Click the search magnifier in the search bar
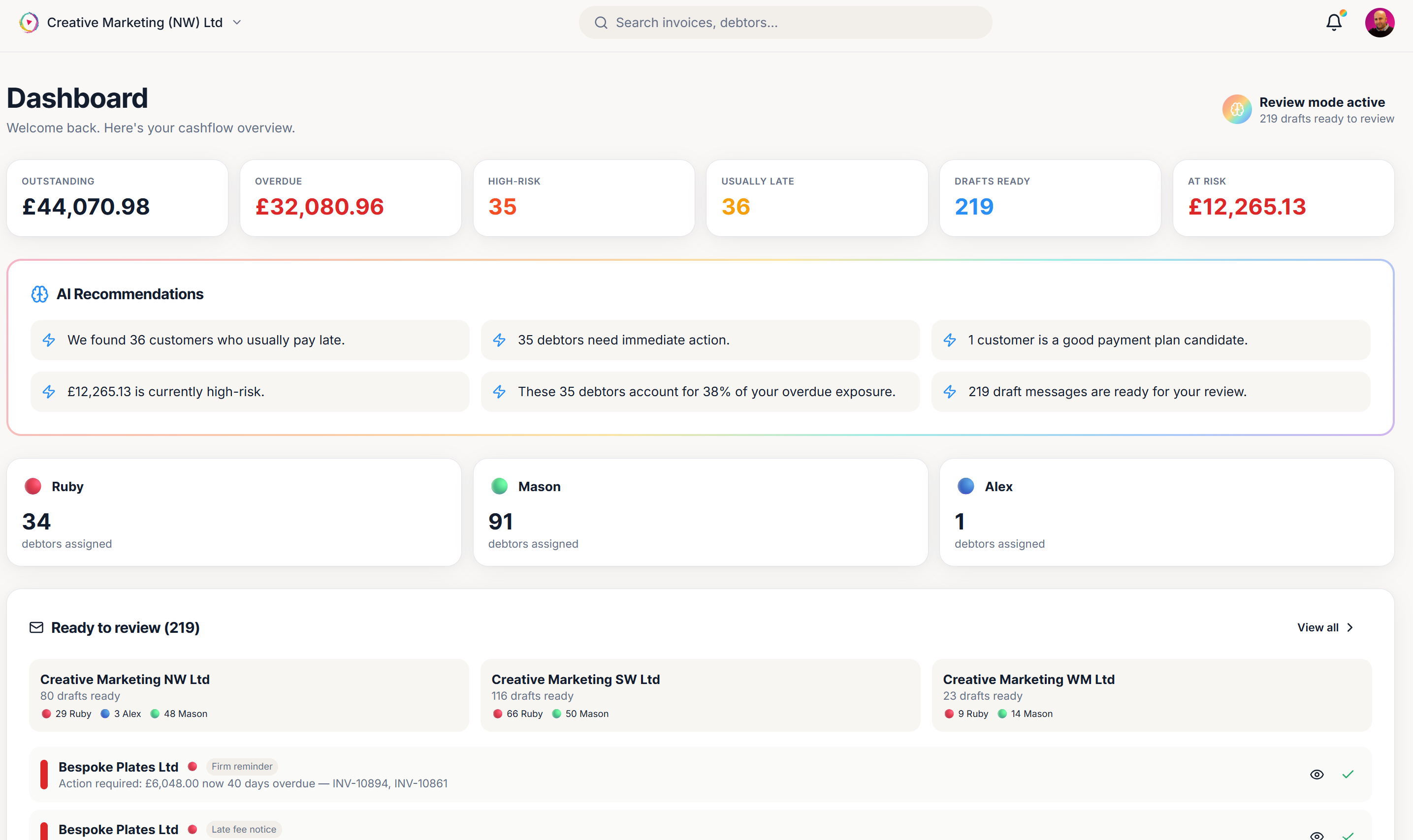Viewport: 1413px width, 840px height. pos(602,22)
